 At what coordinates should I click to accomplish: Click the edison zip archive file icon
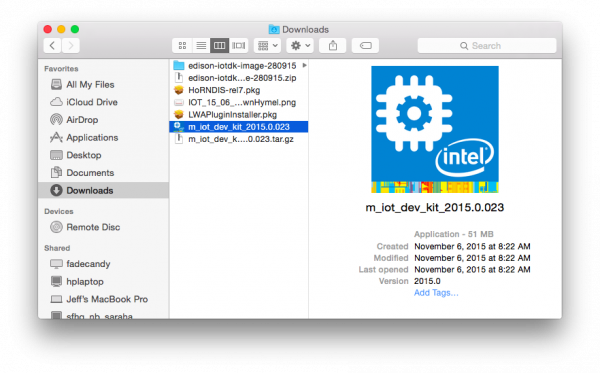179,78
